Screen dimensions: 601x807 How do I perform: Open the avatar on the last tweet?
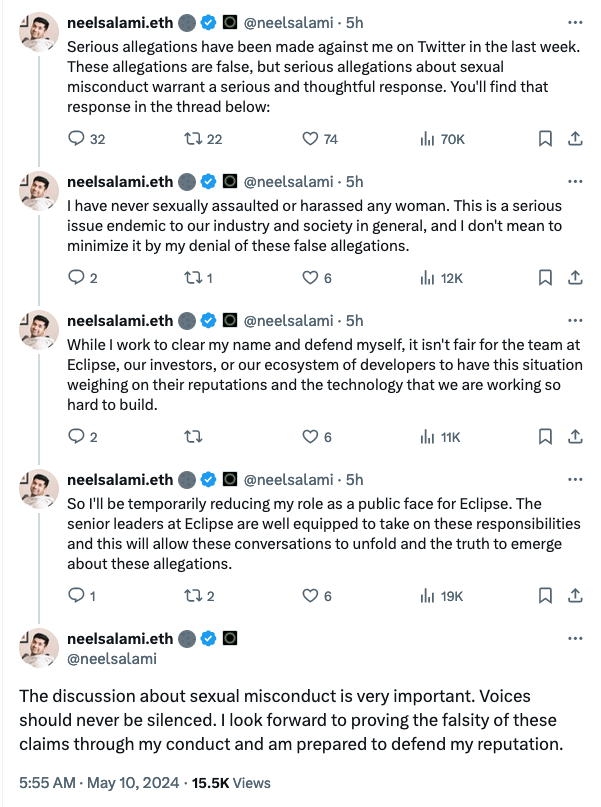(39, 647)
